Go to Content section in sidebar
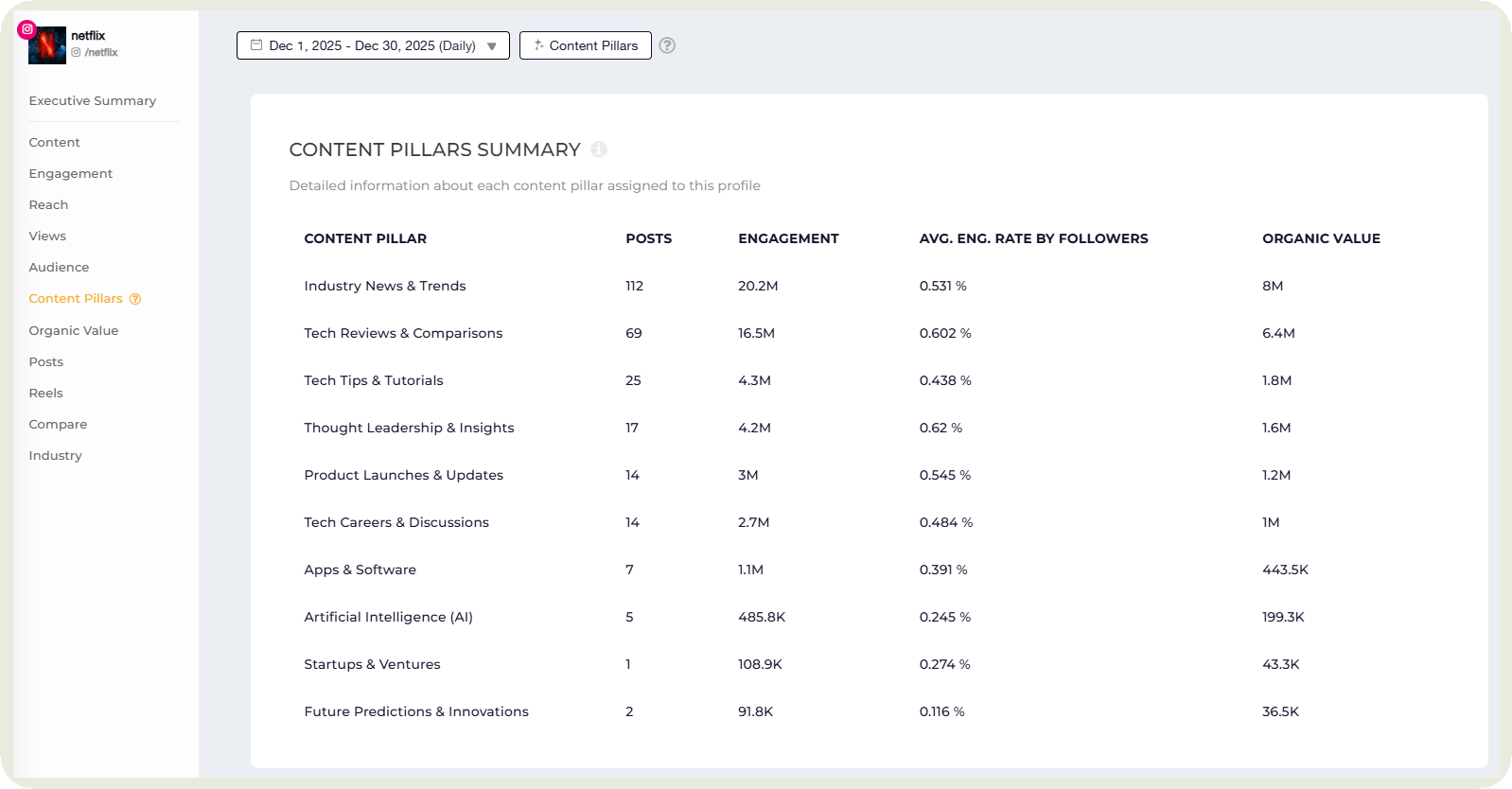The image size is (1512, 789). [55, 143]
